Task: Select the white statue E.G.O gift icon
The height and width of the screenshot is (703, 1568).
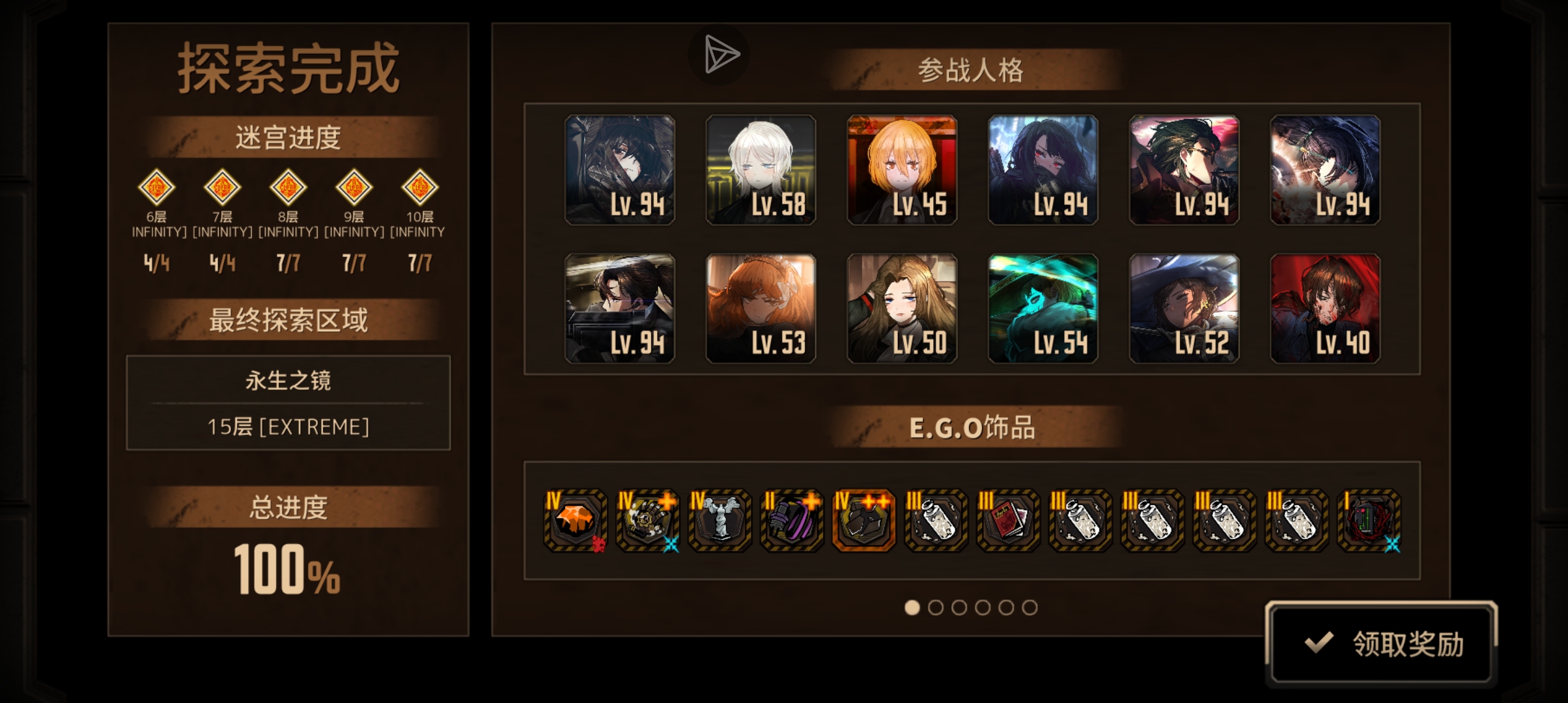Action: [x=720, y=521]
